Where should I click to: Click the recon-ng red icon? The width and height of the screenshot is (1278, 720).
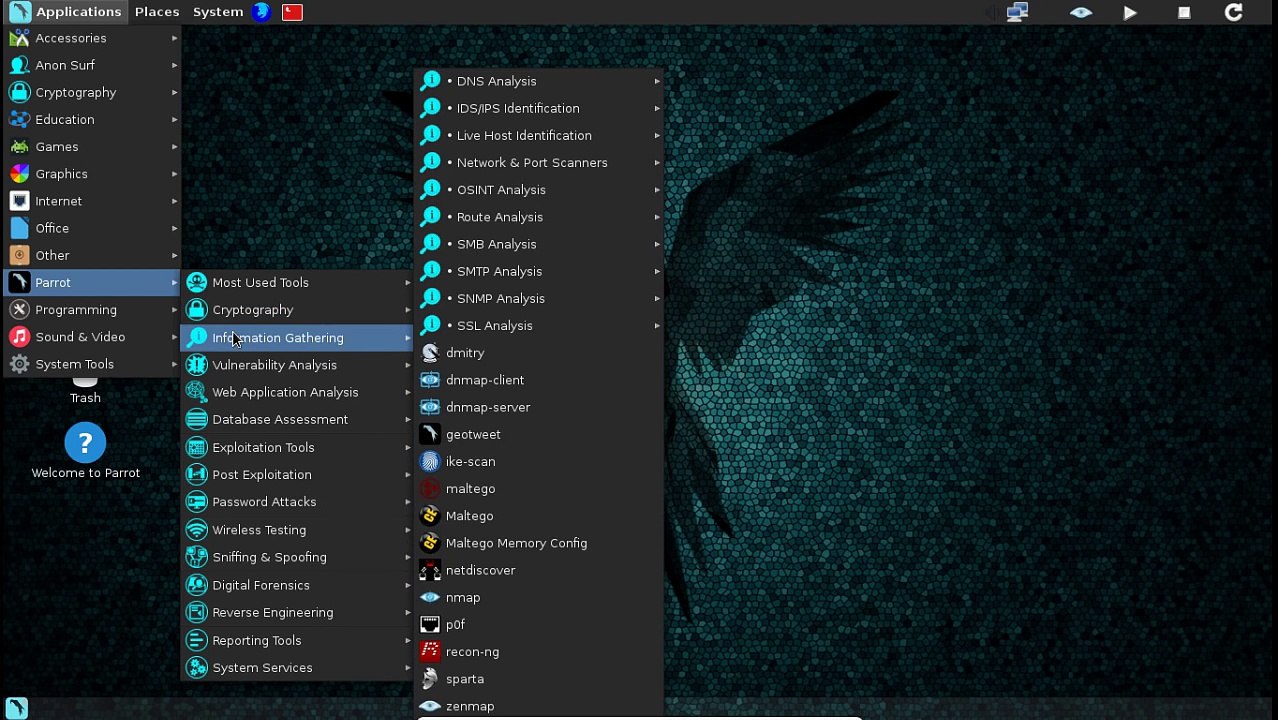point(430,651)
